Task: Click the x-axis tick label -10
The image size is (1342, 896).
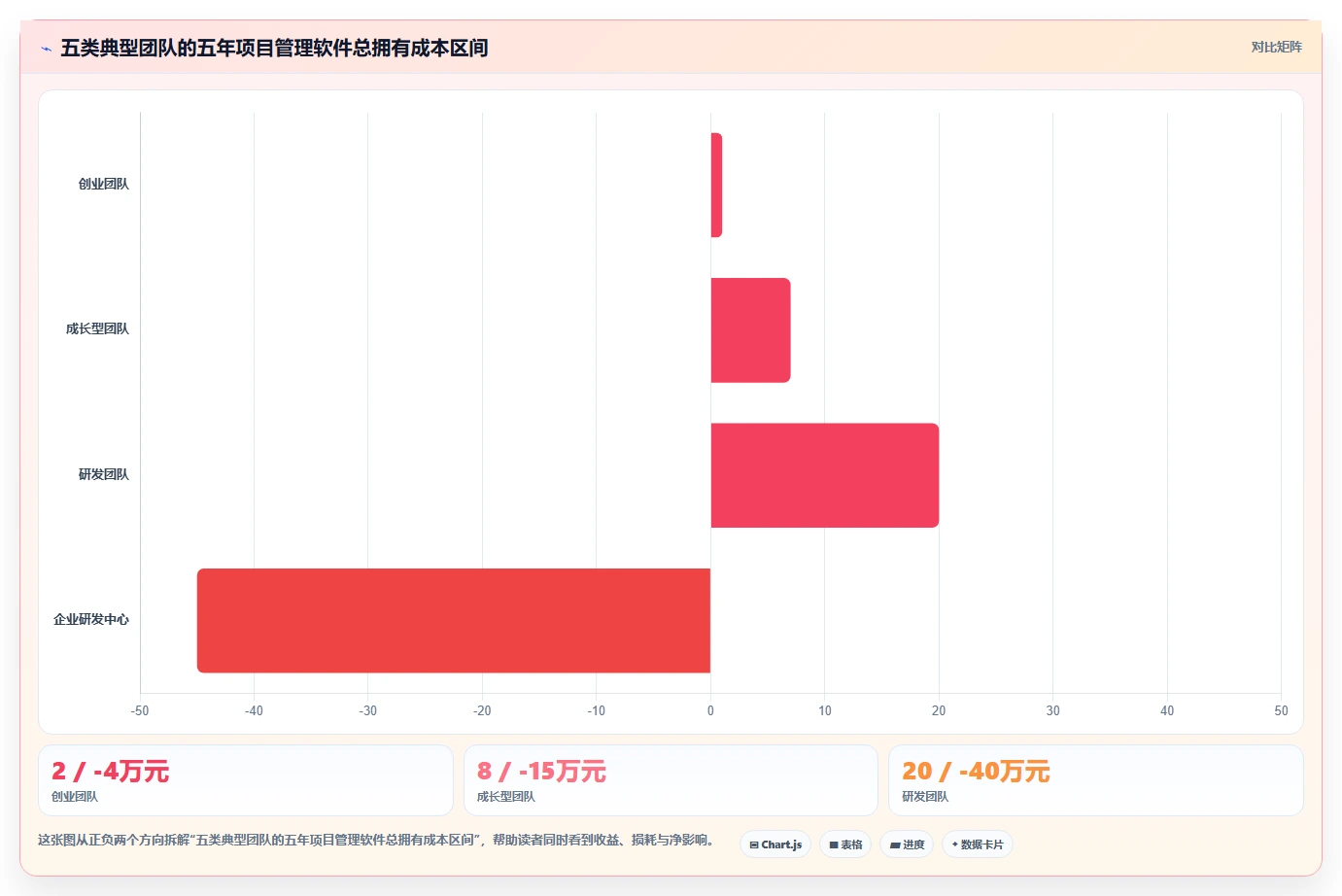Action: coord(596,710)
